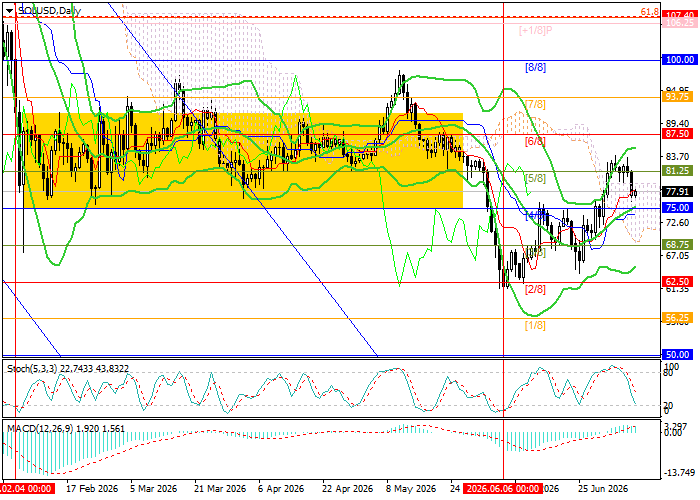The image size is (700, 500).
Task: Click the [7/8] Murrey level label
Action: (535, 104)
